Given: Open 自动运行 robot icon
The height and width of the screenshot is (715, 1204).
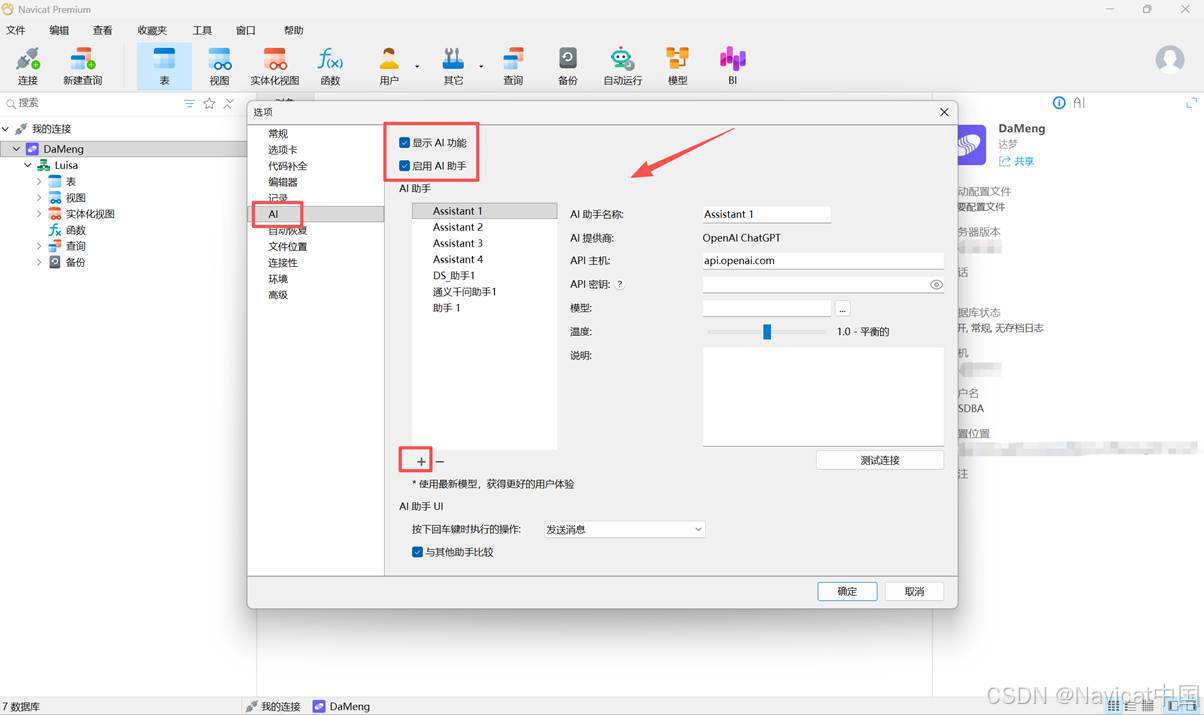Looking at the screenshot, I should pos(622,66).
